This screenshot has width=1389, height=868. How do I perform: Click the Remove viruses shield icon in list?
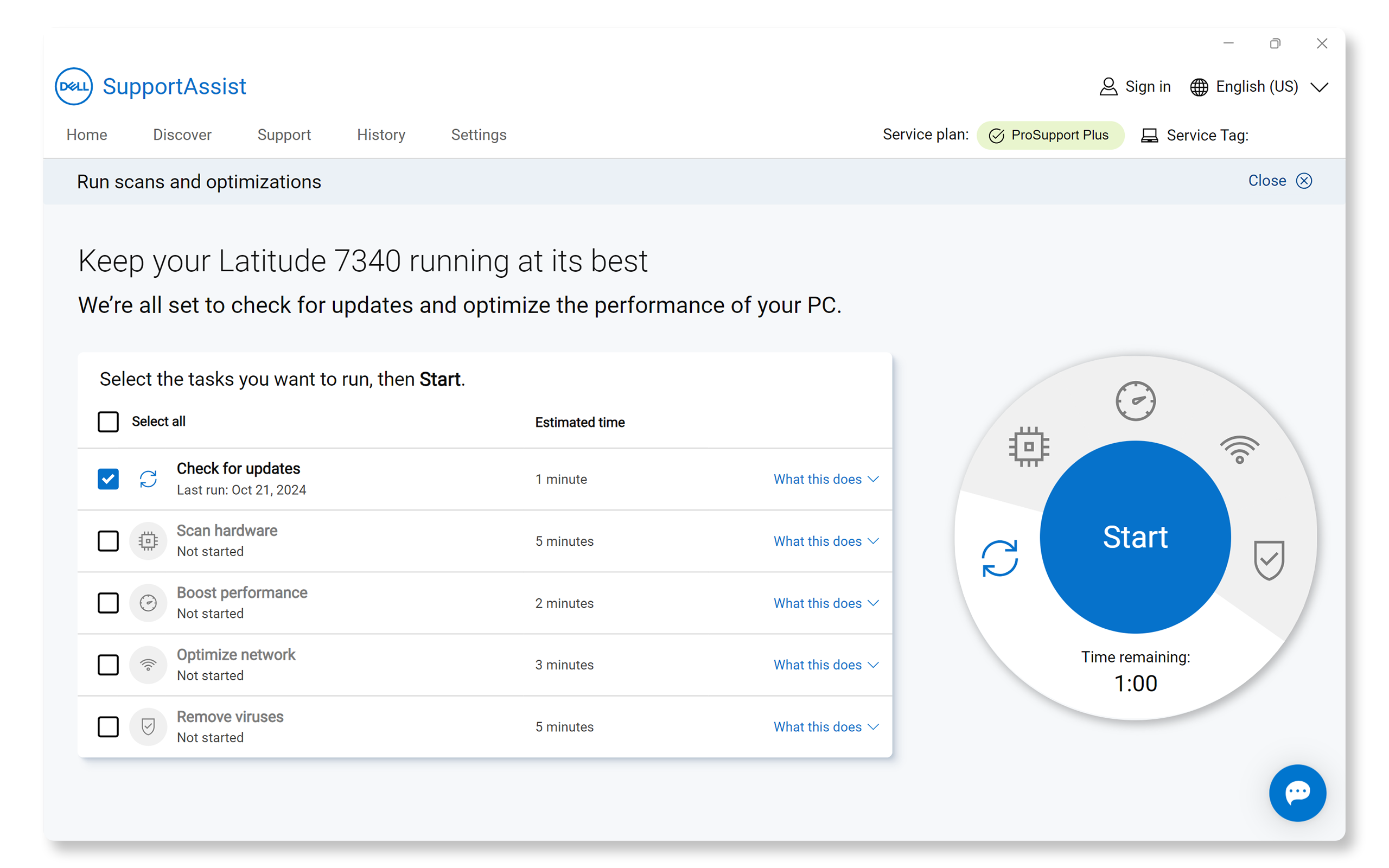click(x=148, y=727)
